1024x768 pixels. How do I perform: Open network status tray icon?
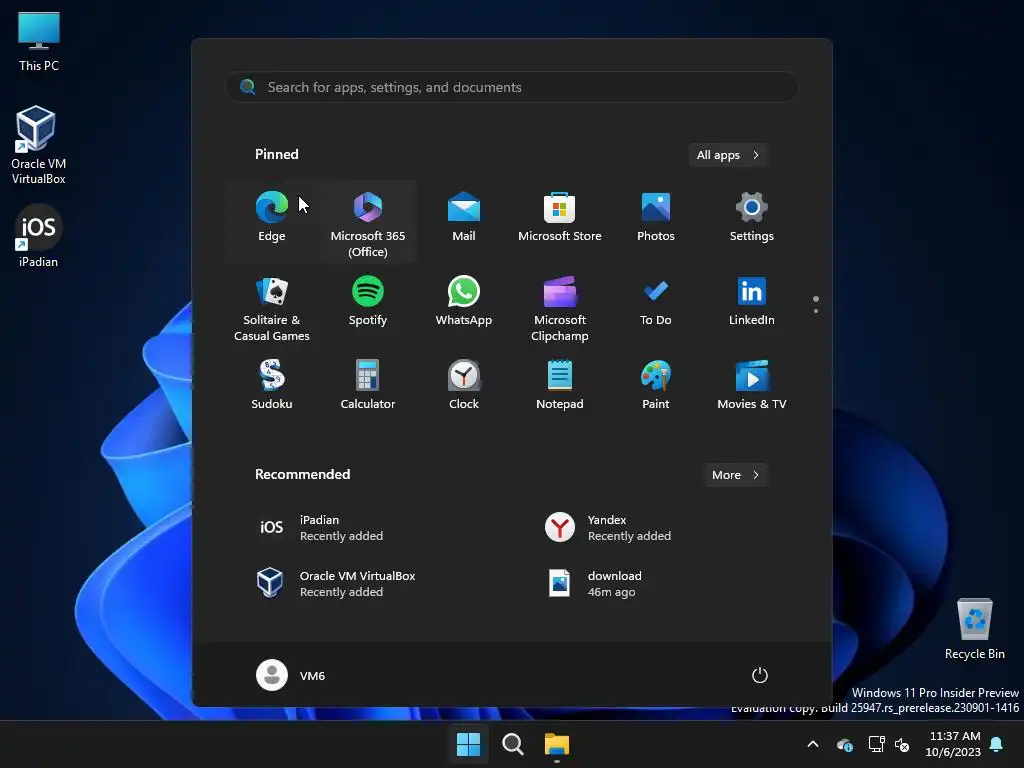pos(876,744)
